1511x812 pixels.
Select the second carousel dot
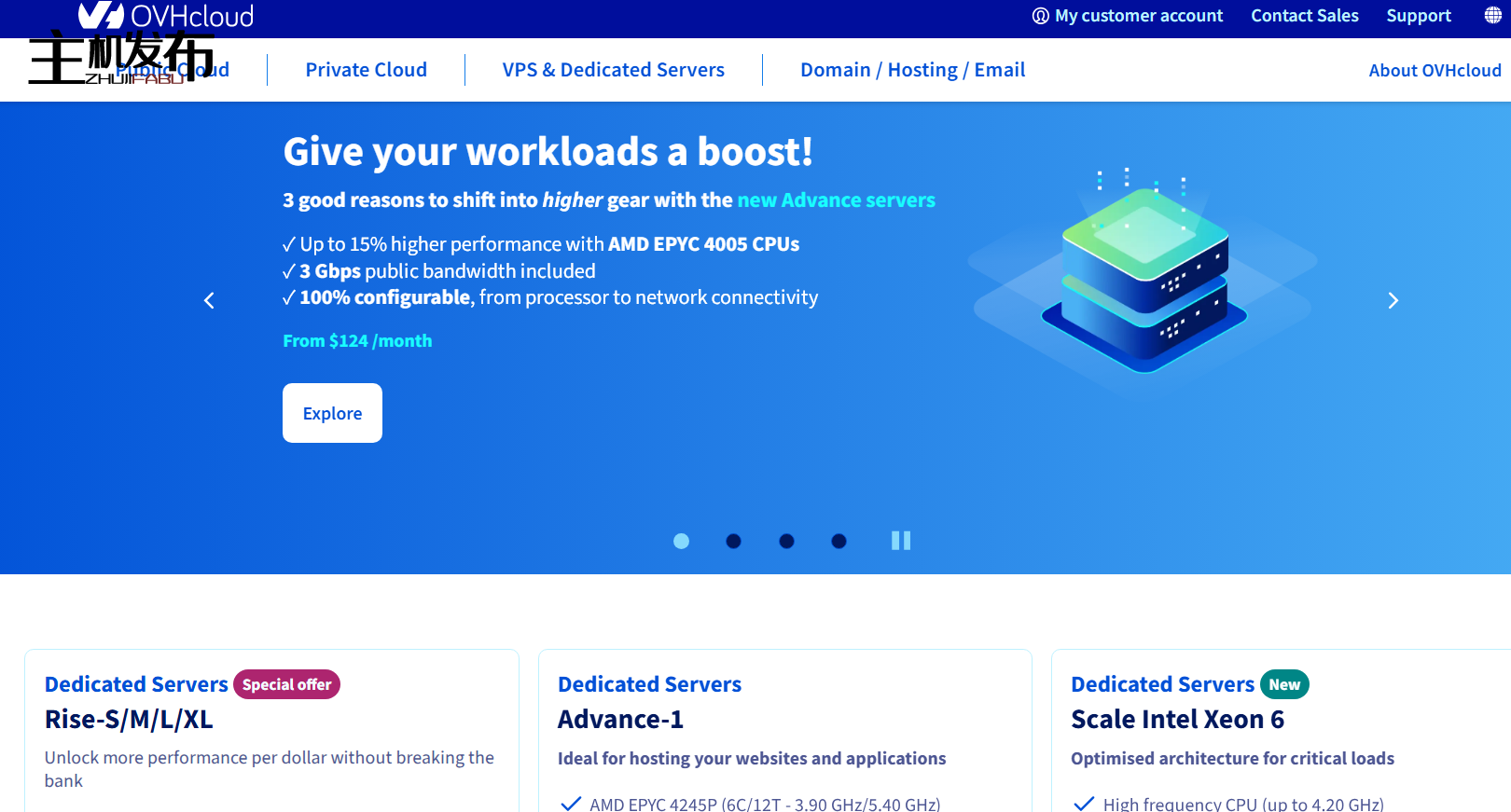734,541
